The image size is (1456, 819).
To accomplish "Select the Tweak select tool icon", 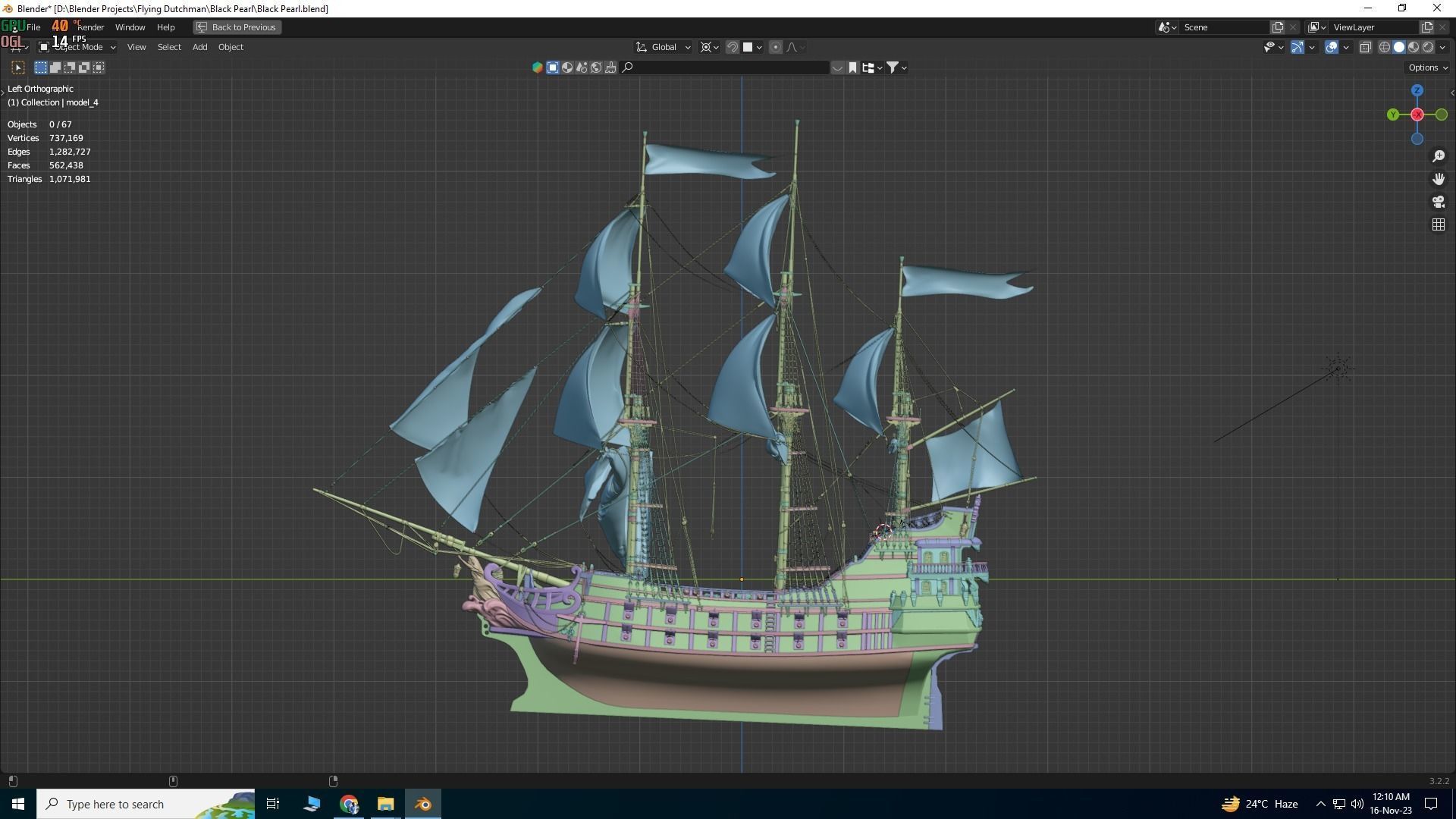I will [x=18, y=67].
